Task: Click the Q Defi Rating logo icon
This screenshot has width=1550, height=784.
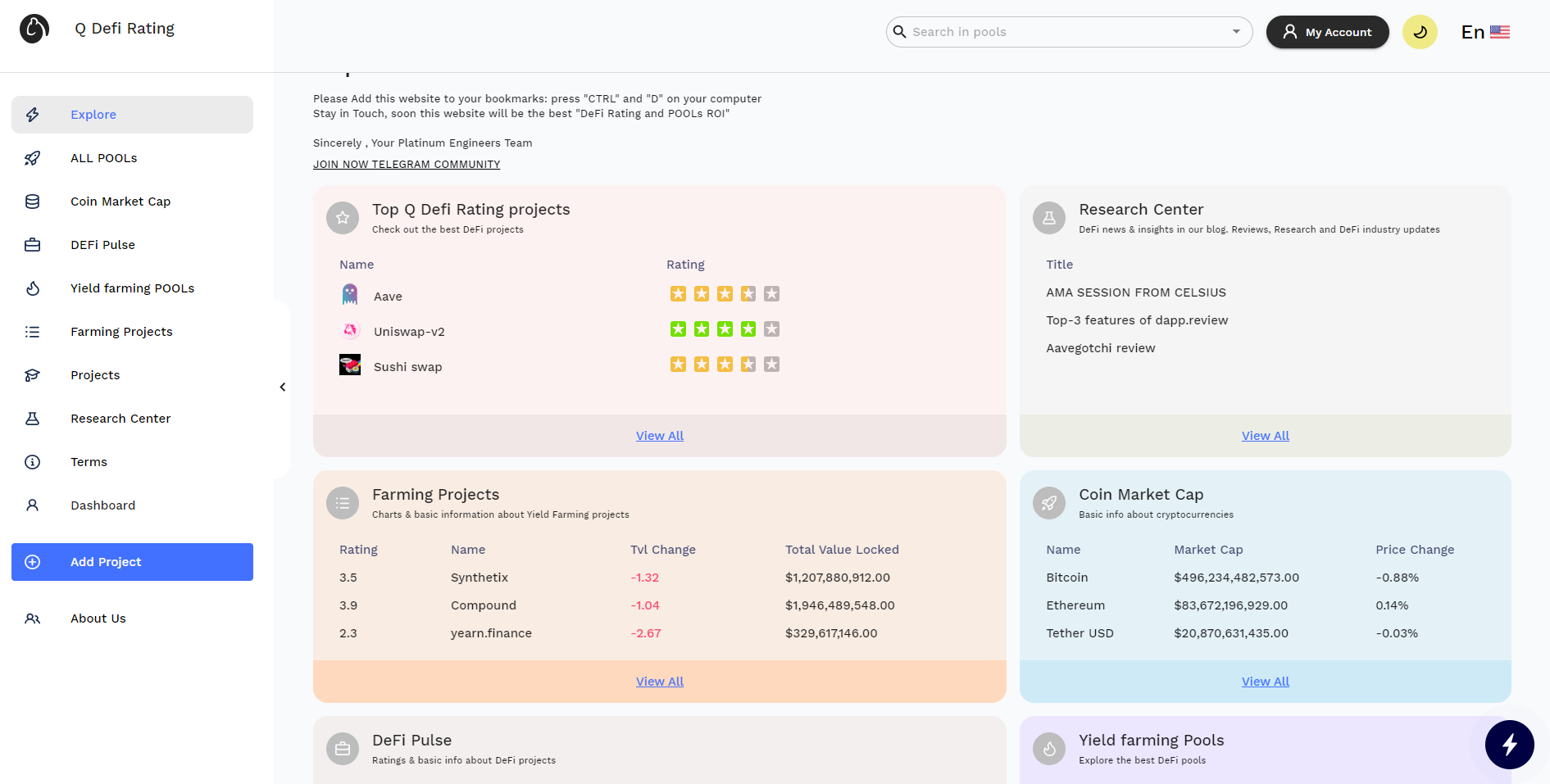Action: (34, 29)
